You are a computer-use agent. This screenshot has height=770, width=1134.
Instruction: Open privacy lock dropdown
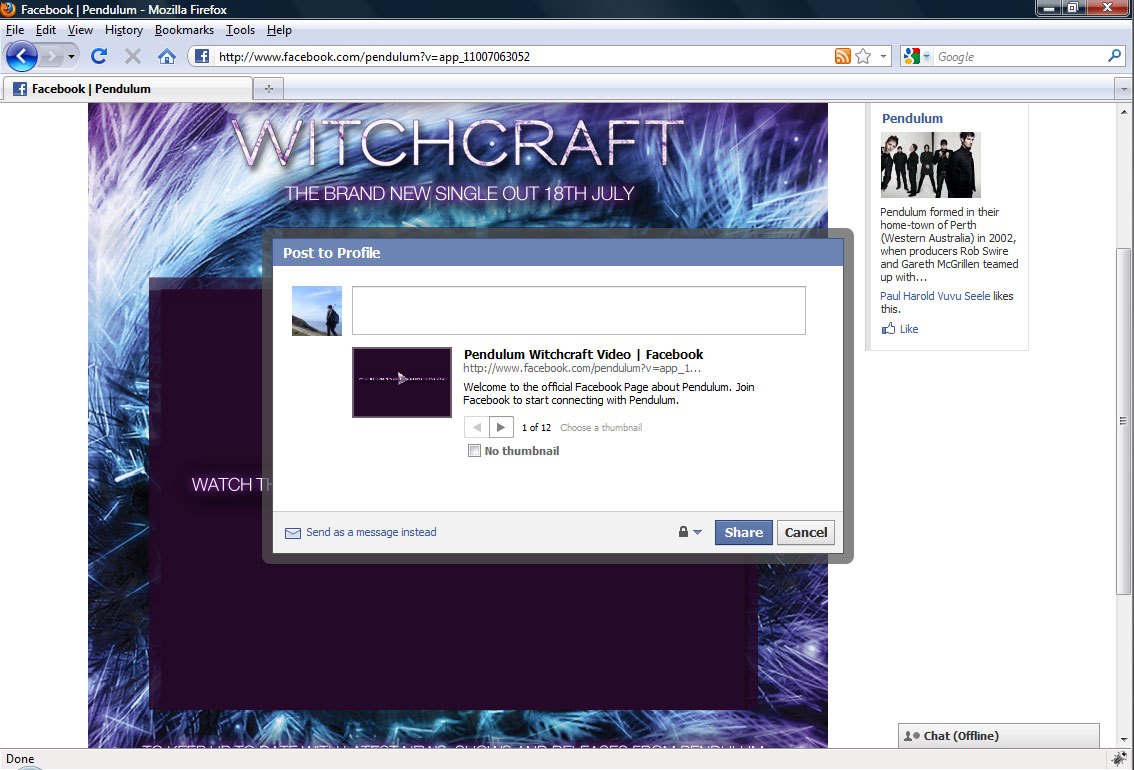690,532
